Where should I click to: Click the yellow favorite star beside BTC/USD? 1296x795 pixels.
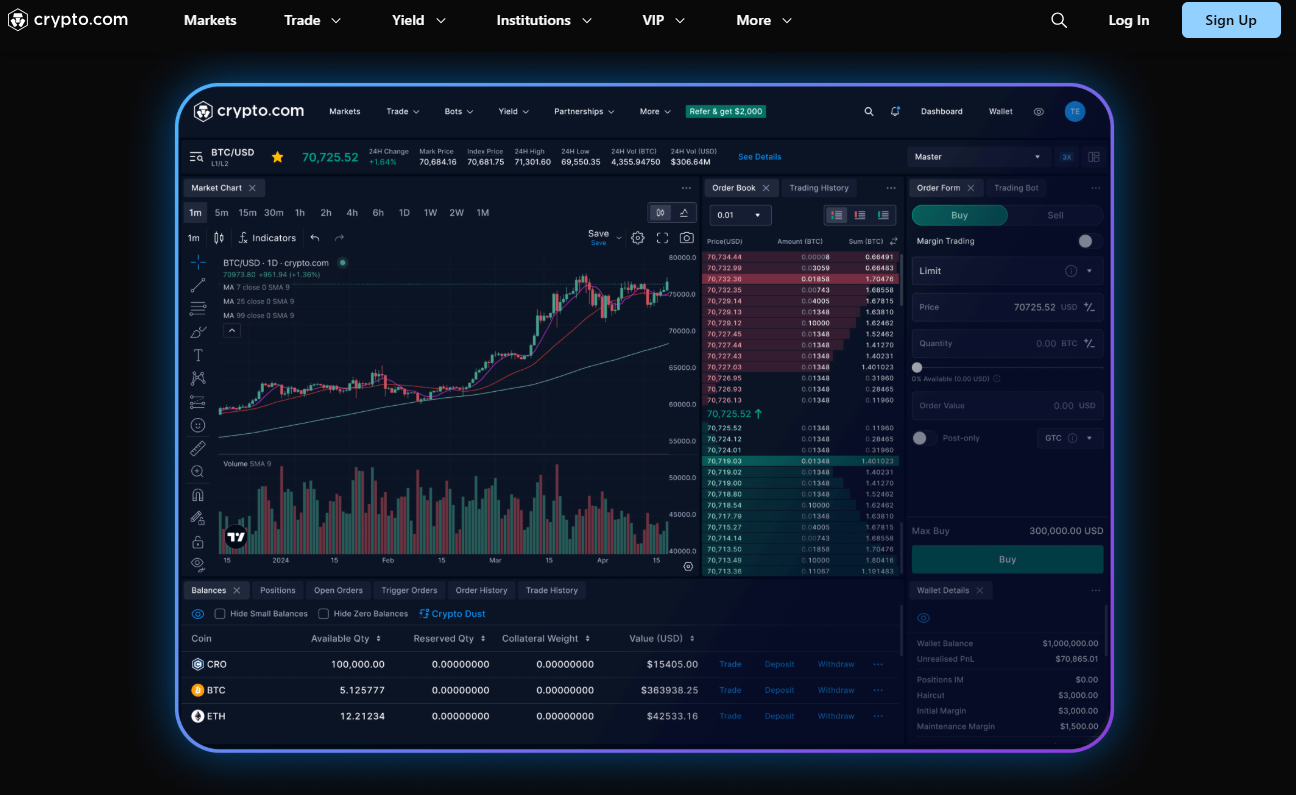point(277,157)
